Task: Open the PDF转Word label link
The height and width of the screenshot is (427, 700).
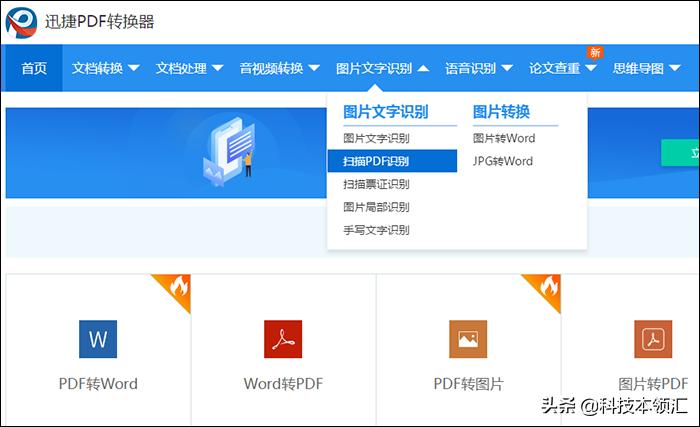Action: tap(98, 384)
